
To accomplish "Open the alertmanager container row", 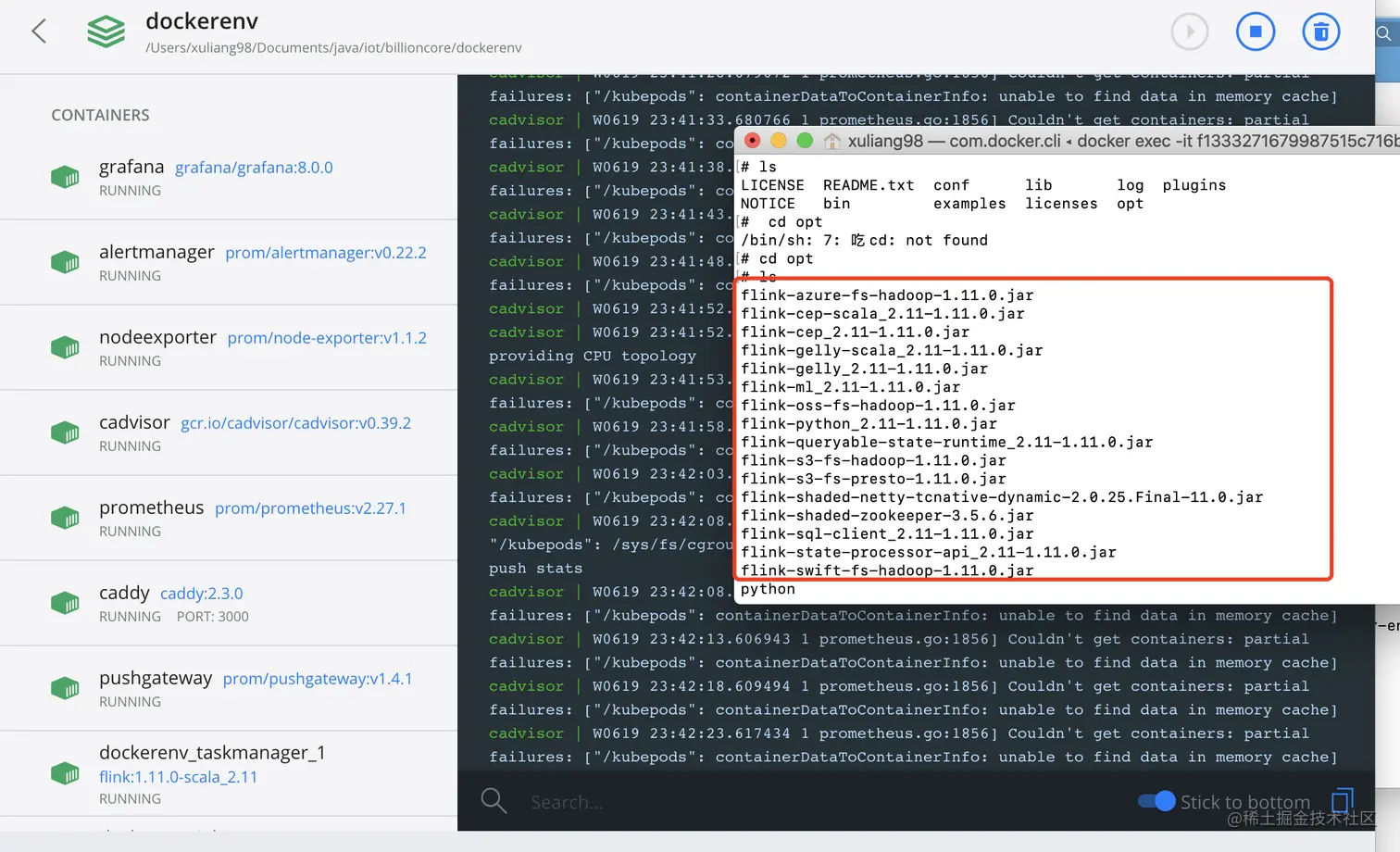I will [229, 262].
